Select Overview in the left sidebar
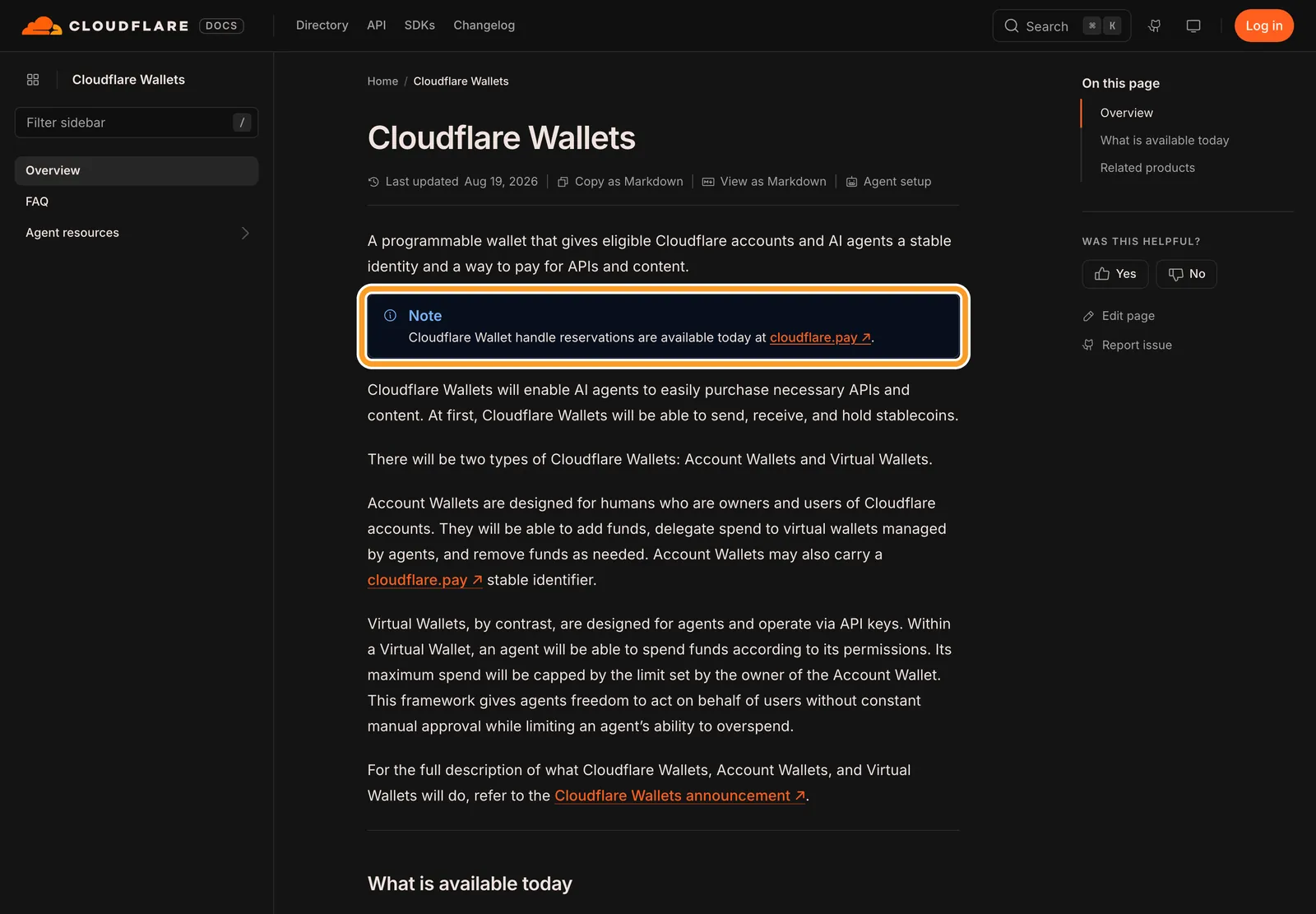1316x914 pixels. click(x=137, y=170)
